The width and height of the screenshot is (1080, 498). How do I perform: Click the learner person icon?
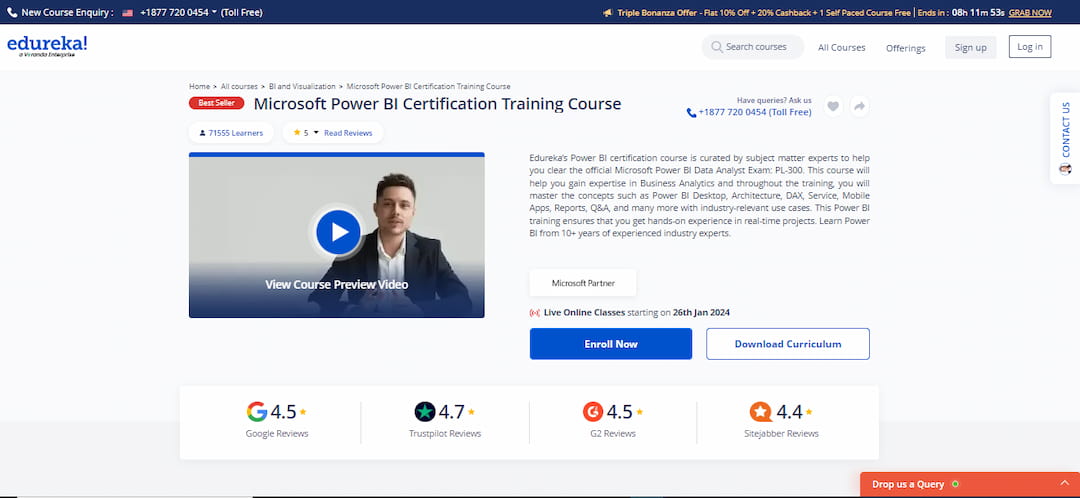[x=202, y=133]
